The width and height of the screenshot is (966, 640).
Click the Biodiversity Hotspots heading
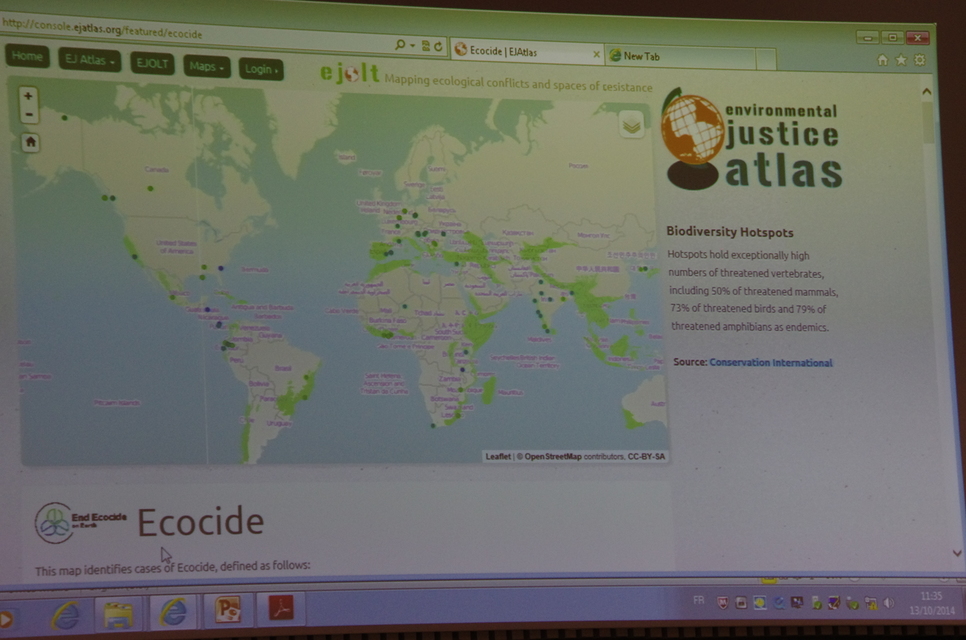coord(729,232)
